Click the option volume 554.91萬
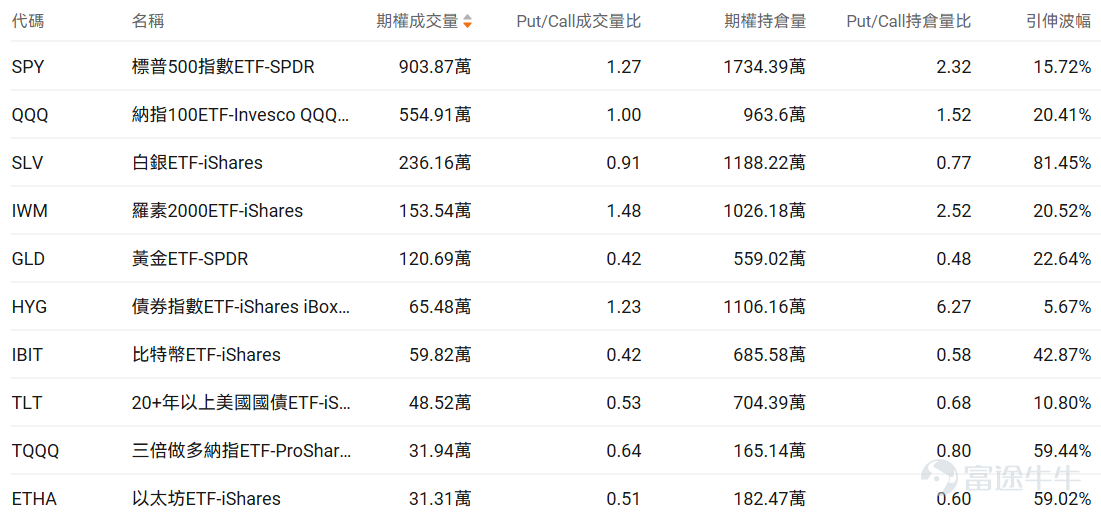 click(435, 115)
